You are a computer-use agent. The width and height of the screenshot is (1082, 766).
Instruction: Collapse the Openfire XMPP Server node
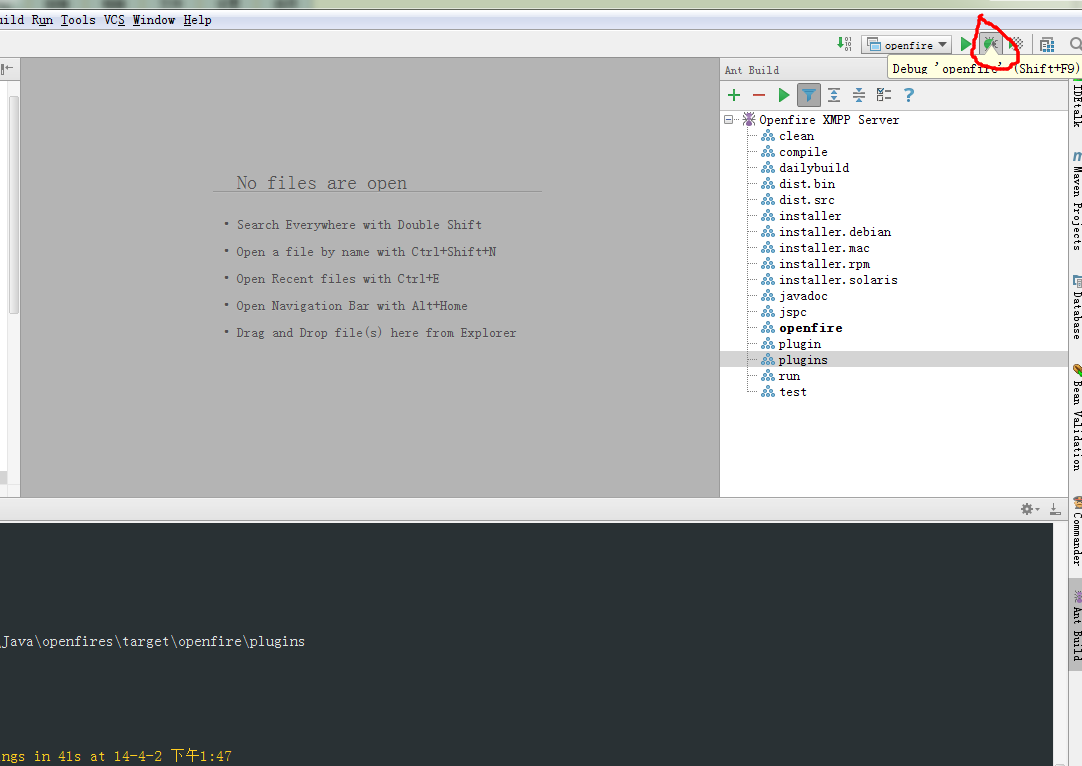pyautogui.click(x=728, y=119)
